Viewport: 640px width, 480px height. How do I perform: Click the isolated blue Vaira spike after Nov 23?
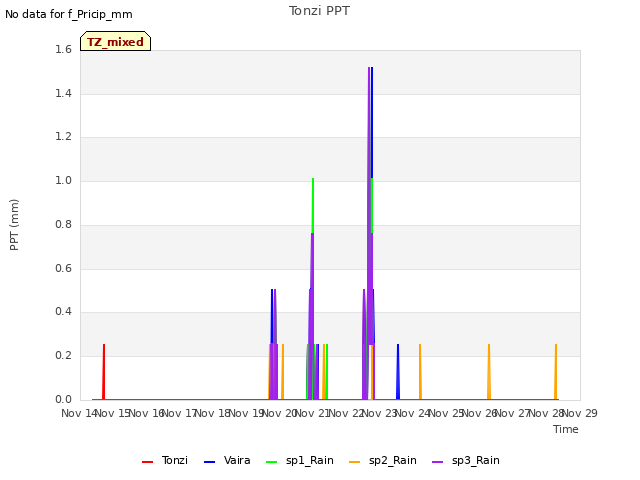click(x=398, y=371)
